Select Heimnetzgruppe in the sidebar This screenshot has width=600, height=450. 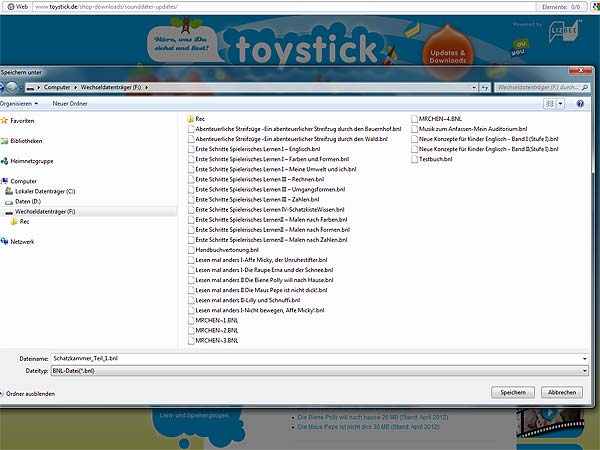coord(31,160)
